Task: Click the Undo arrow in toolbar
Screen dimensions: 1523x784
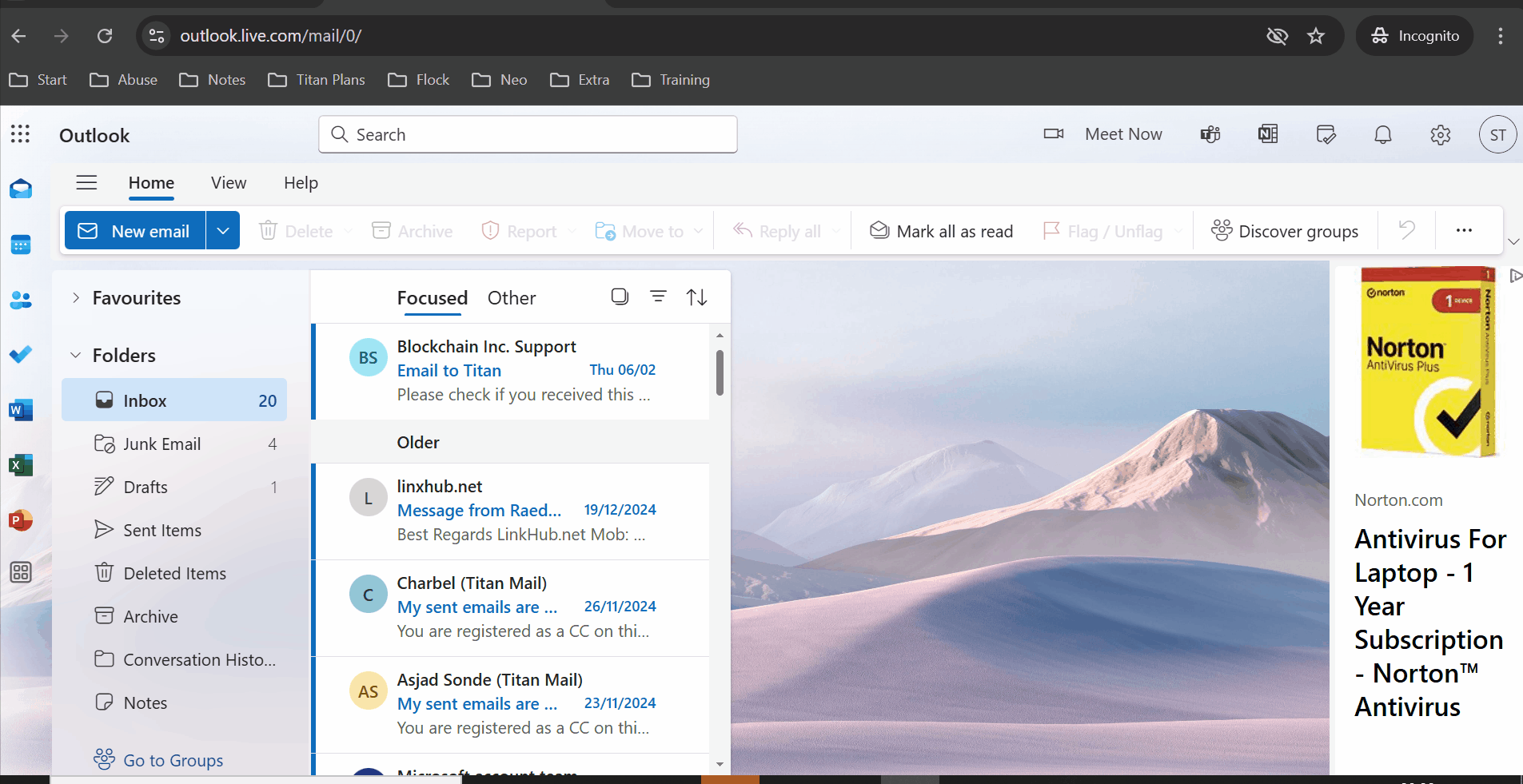Action: coord(1407,230)
